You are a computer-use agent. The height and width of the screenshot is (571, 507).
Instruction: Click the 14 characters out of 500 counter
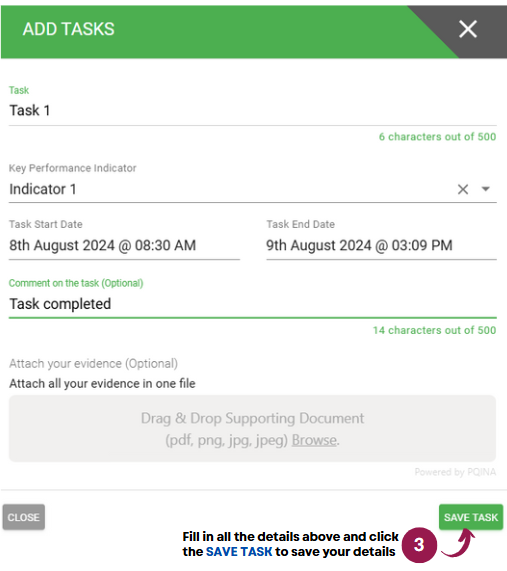coord(435,330)
